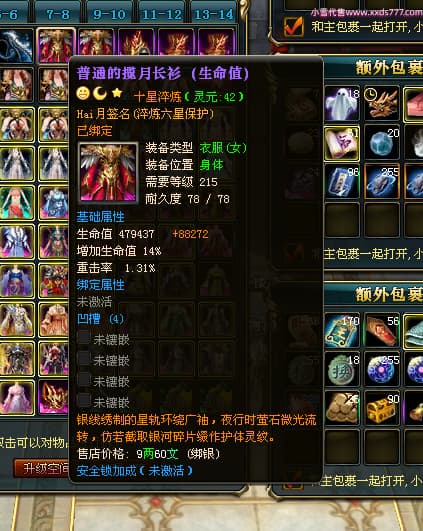The width and height of the screenshot is (423, 531).
Task: Select the purple swirl orb with count 255
Action: point(382,369)
